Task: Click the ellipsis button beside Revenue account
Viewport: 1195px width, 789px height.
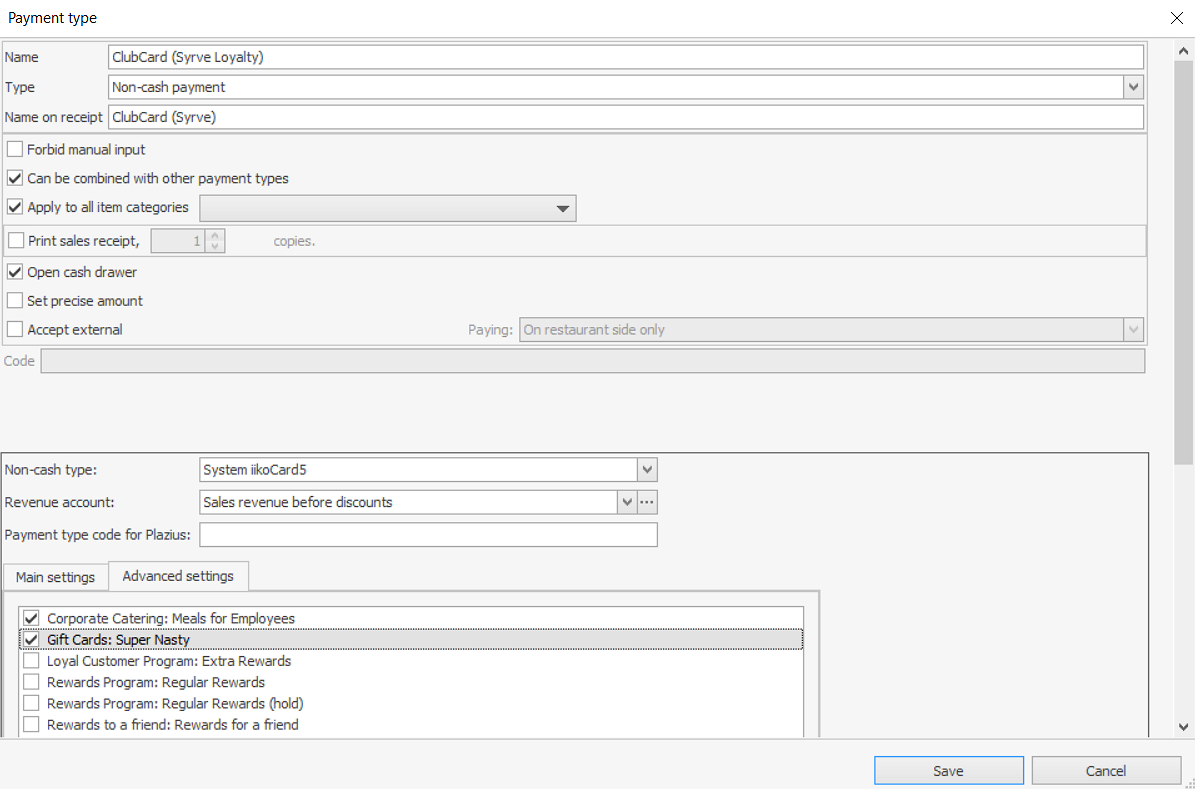Action: click(x=648, y=502)
